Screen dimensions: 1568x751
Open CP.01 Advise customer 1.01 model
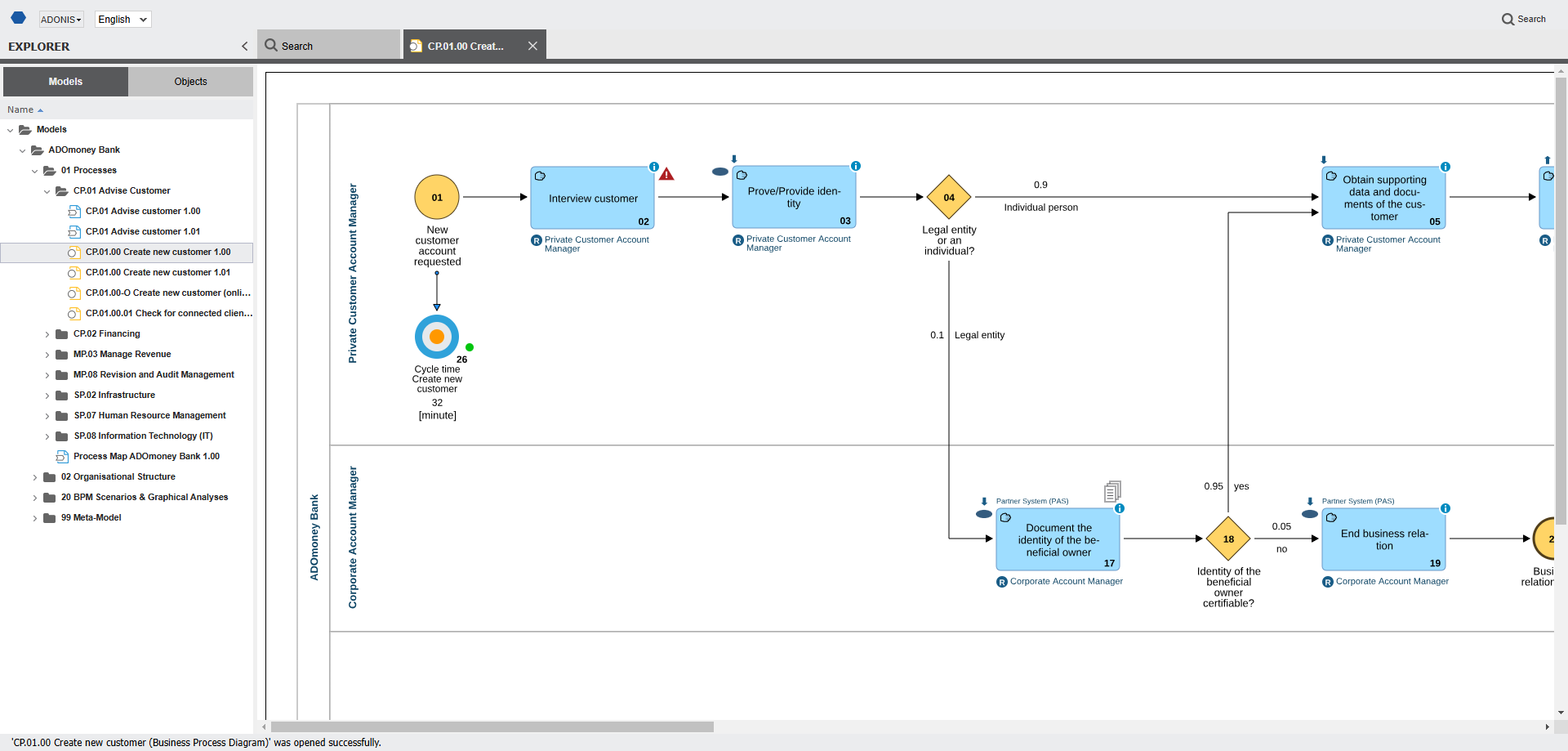(x=143, y=232)
